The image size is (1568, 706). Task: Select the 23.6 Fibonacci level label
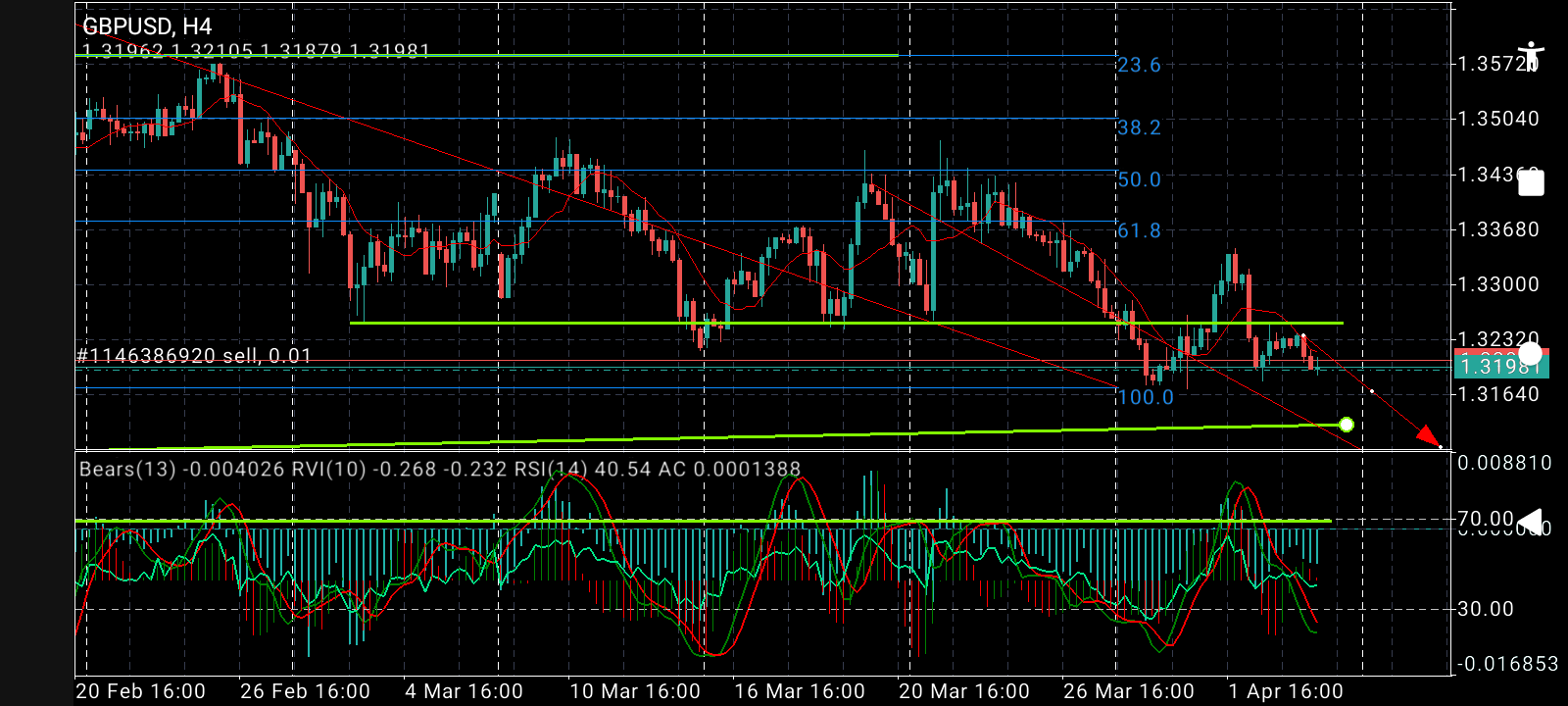tap(1139, 65)
